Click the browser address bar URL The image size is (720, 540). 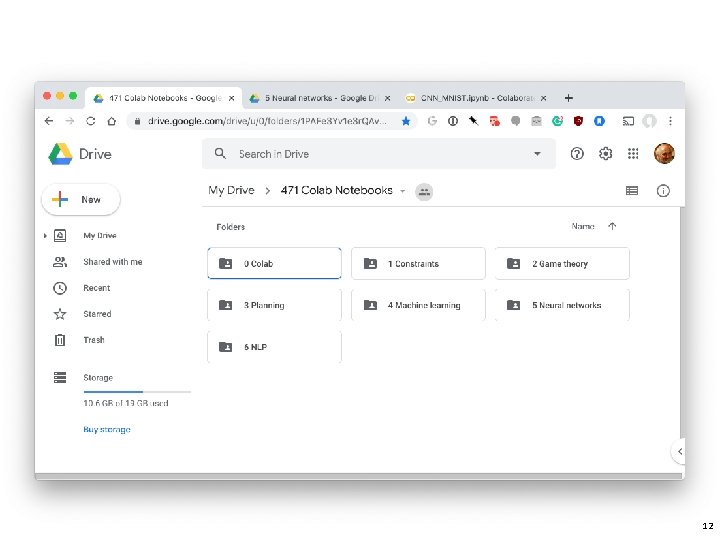coord(267,121)
